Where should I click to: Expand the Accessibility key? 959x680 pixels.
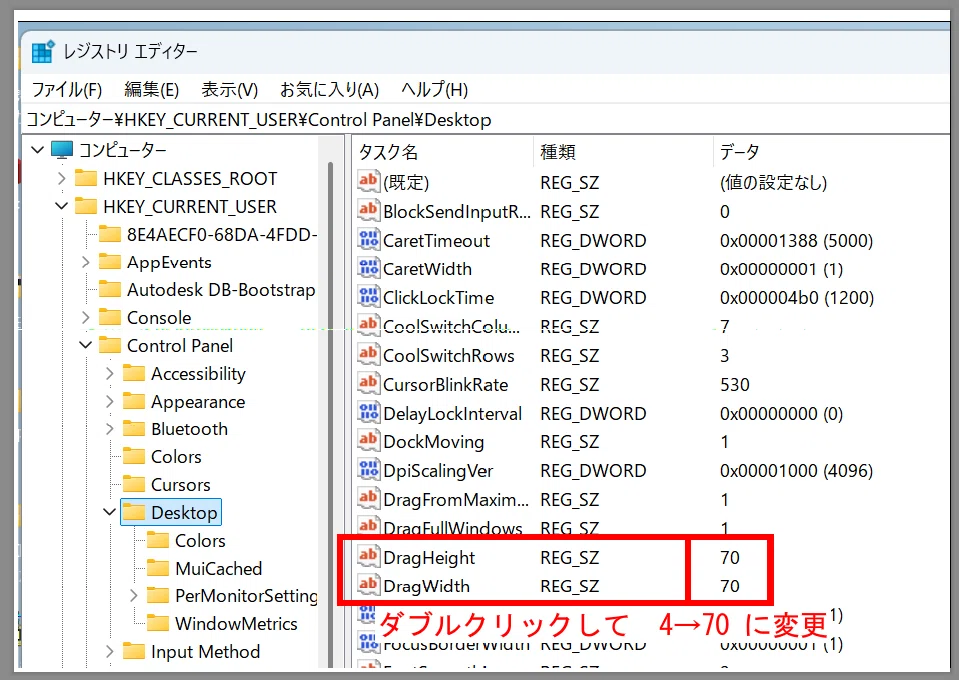pos(109,374)
